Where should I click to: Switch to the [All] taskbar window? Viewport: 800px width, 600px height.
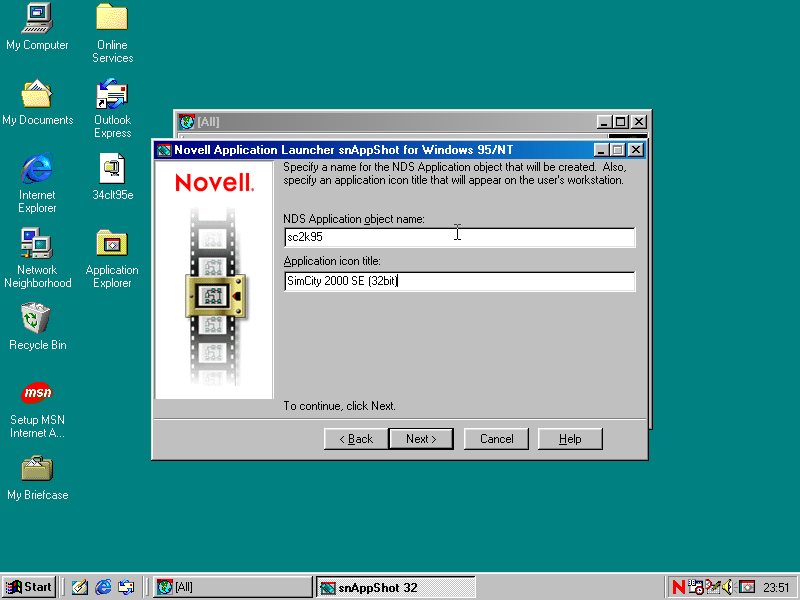tap(233, 587)
